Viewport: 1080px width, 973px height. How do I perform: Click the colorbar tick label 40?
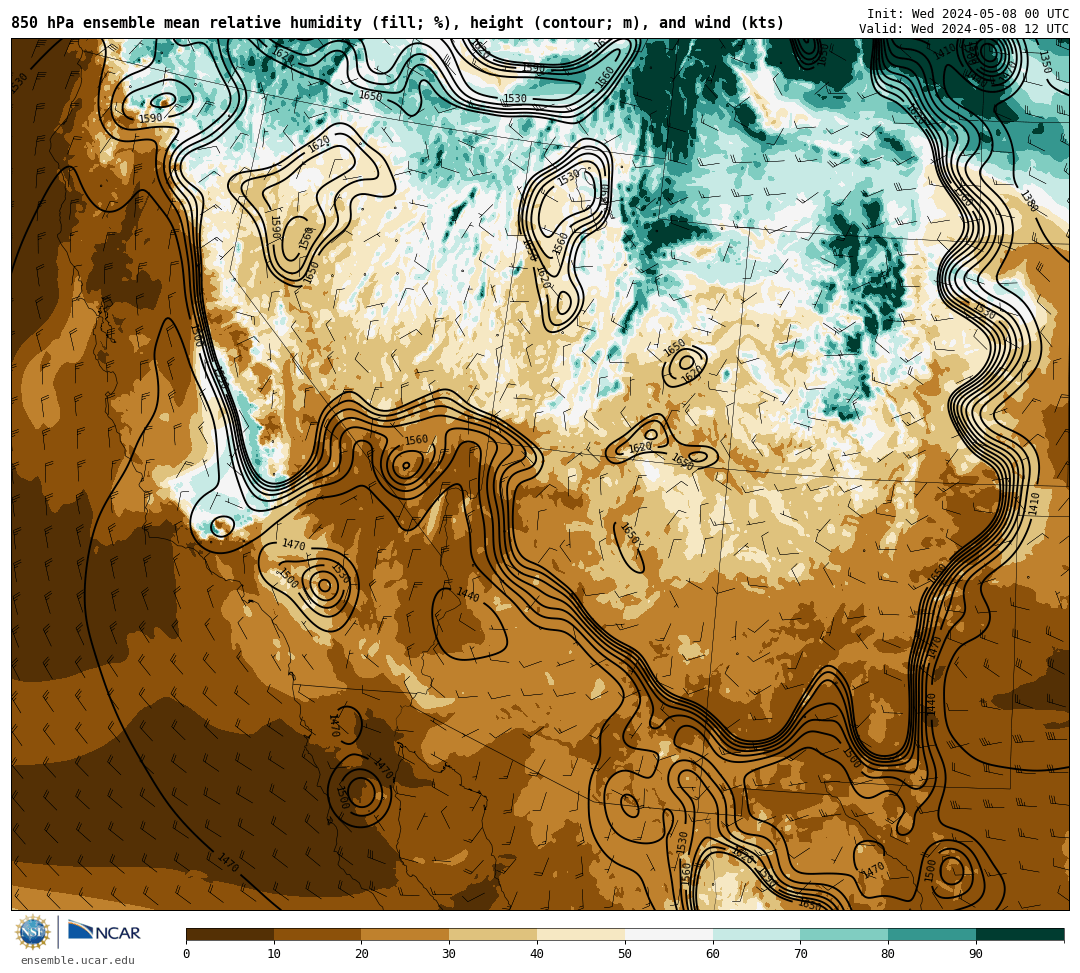tap(537, 954)
